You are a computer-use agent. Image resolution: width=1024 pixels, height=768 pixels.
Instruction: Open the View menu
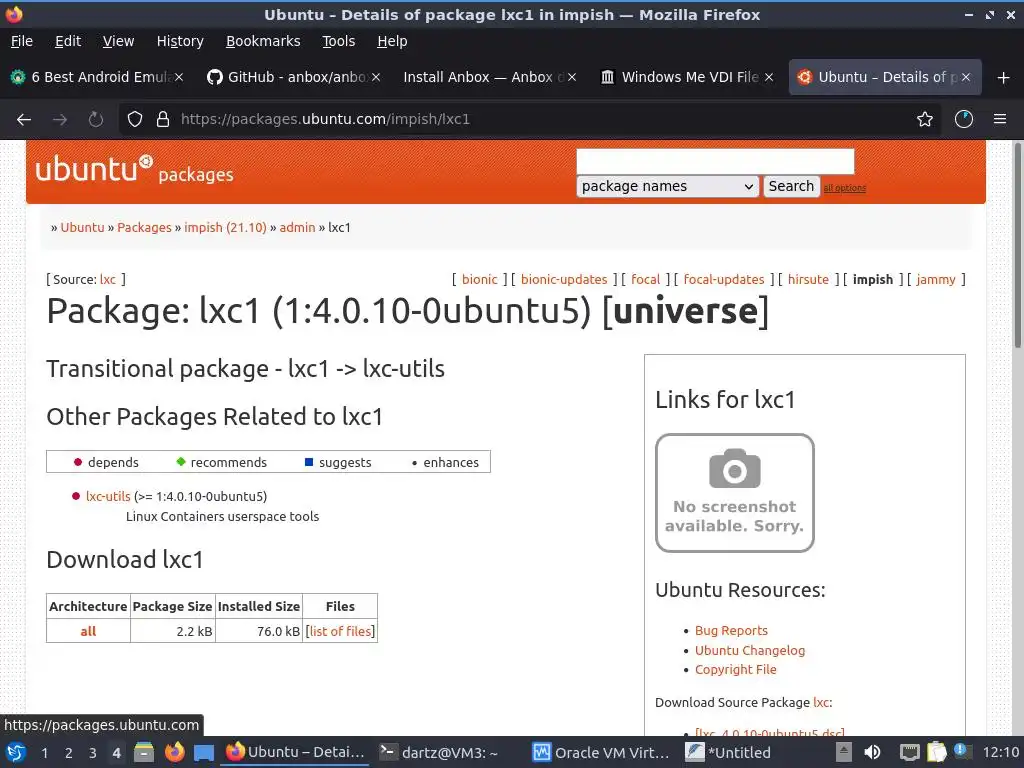click(x=118, y=41)
